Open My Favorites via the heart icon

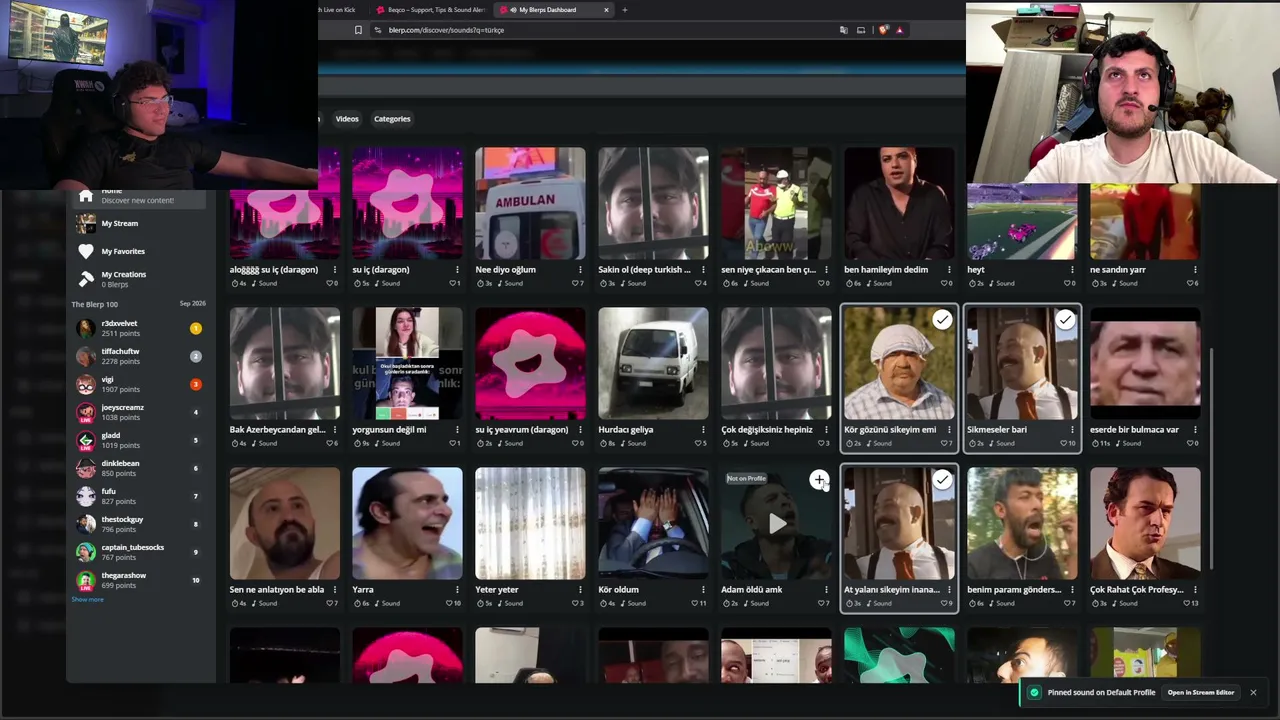coord(86,251)
